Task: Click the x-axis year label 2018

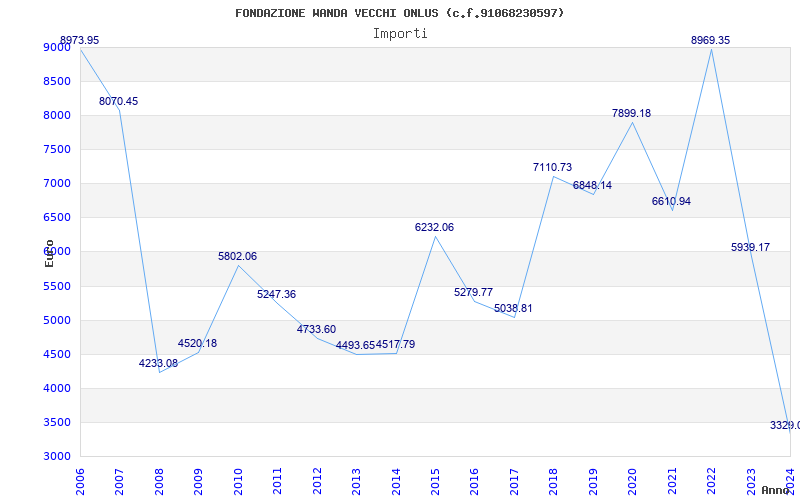Action: [554, 482]
